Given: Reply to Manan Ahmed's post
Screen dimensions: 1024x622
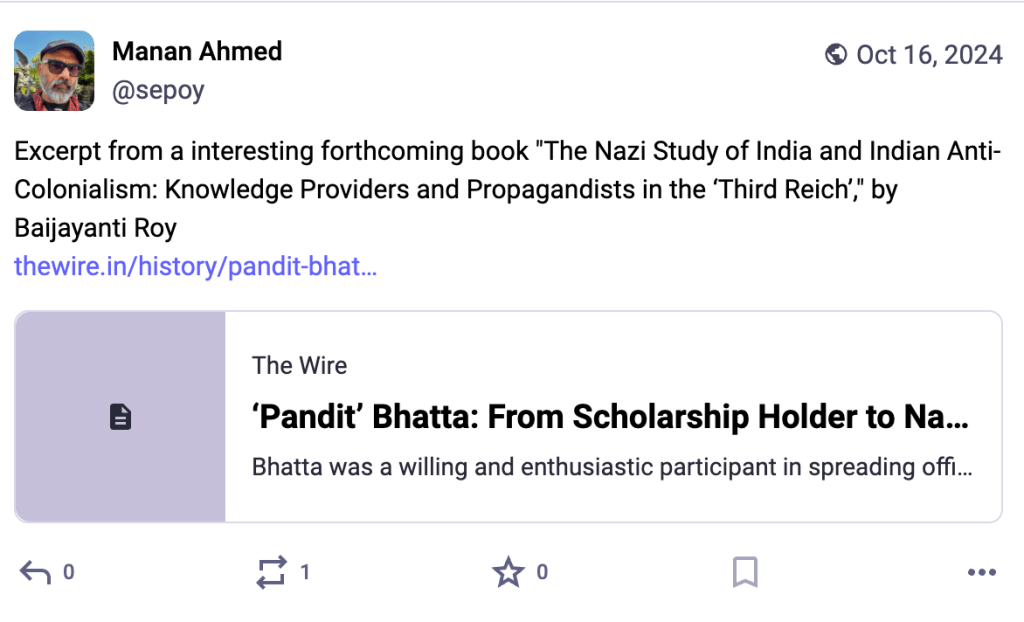Looking at the screenshot, I should tap(35, 572).
